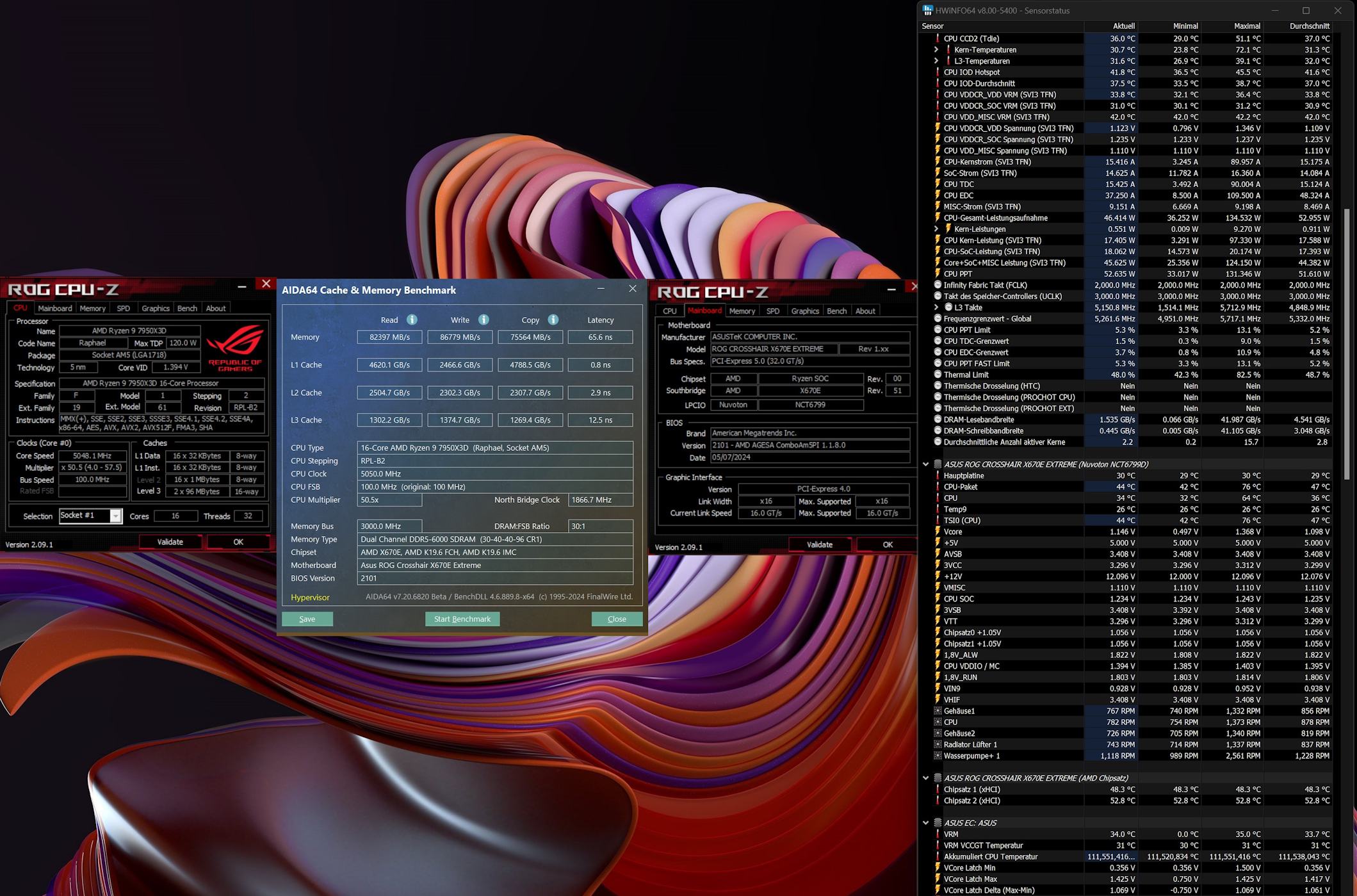
Task: Switch to Mainboard tab in left CPU-Z
Action: (55, 309)
